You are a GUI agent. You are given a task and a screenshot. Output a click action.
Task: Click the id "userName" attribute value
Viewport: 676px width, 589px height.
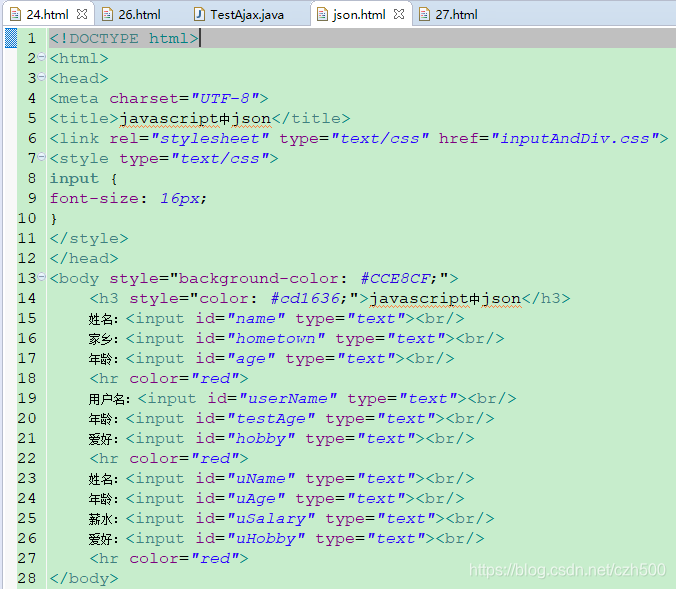288,398
